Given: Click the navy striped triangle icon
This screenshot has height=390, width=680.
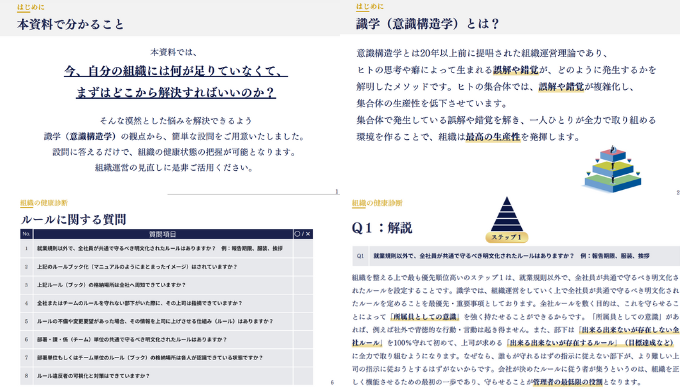Looking at the screenshot, I should point(507,214).
